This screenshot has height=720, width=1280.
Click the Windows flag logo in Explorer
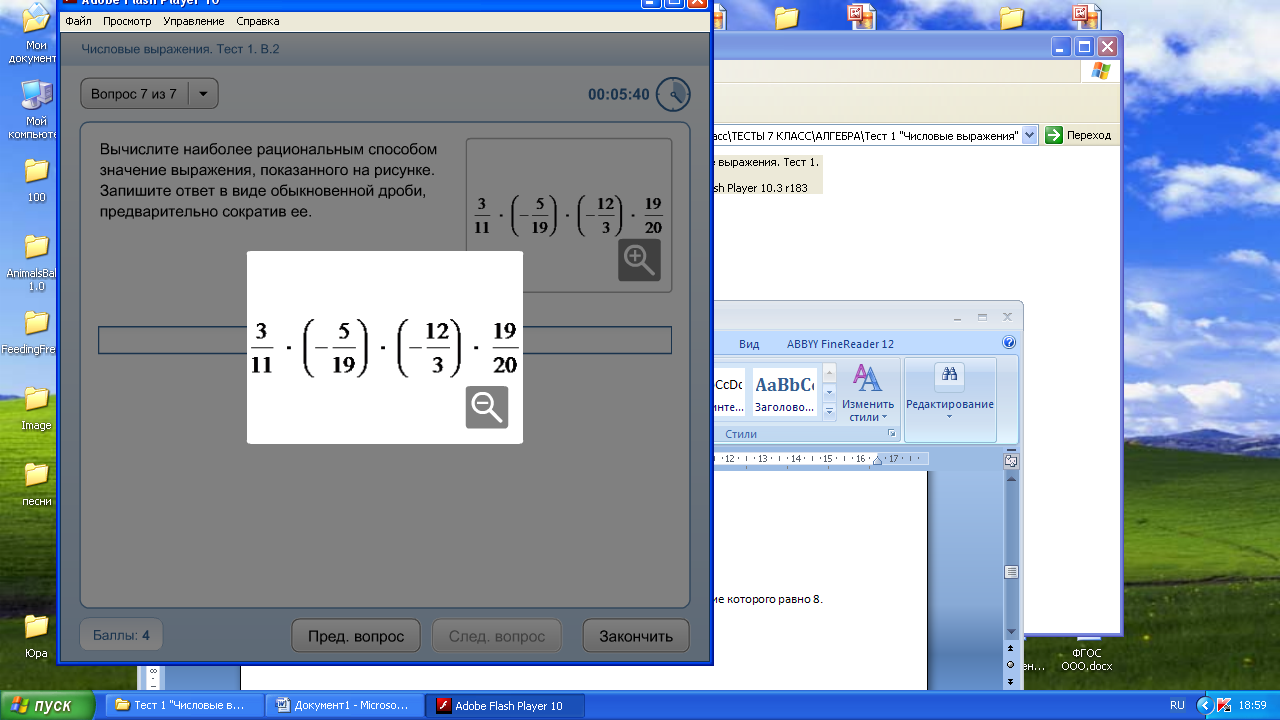(1100, 71)
